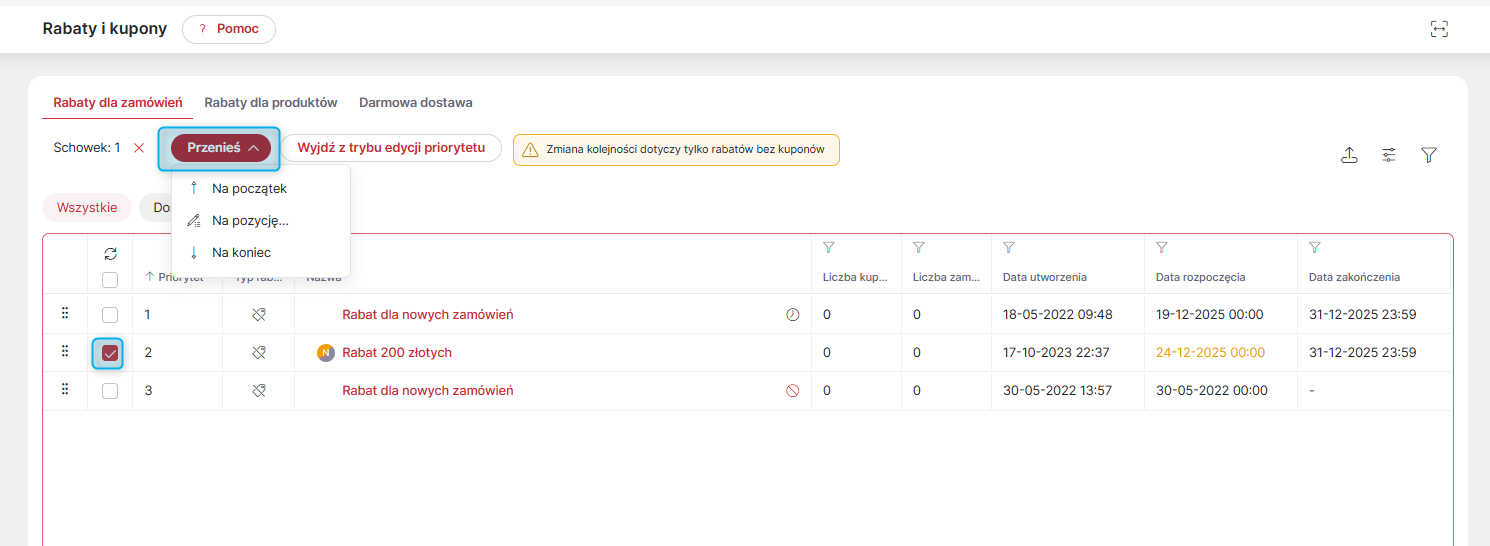1490x546 pixels.
Task: Switch to Darmowa dostawa tab
Action: pos(416,102)
